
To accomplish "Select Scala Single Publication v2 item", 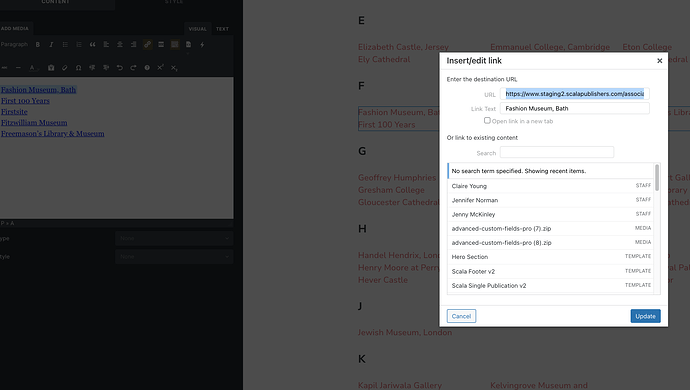I will 551,285.
